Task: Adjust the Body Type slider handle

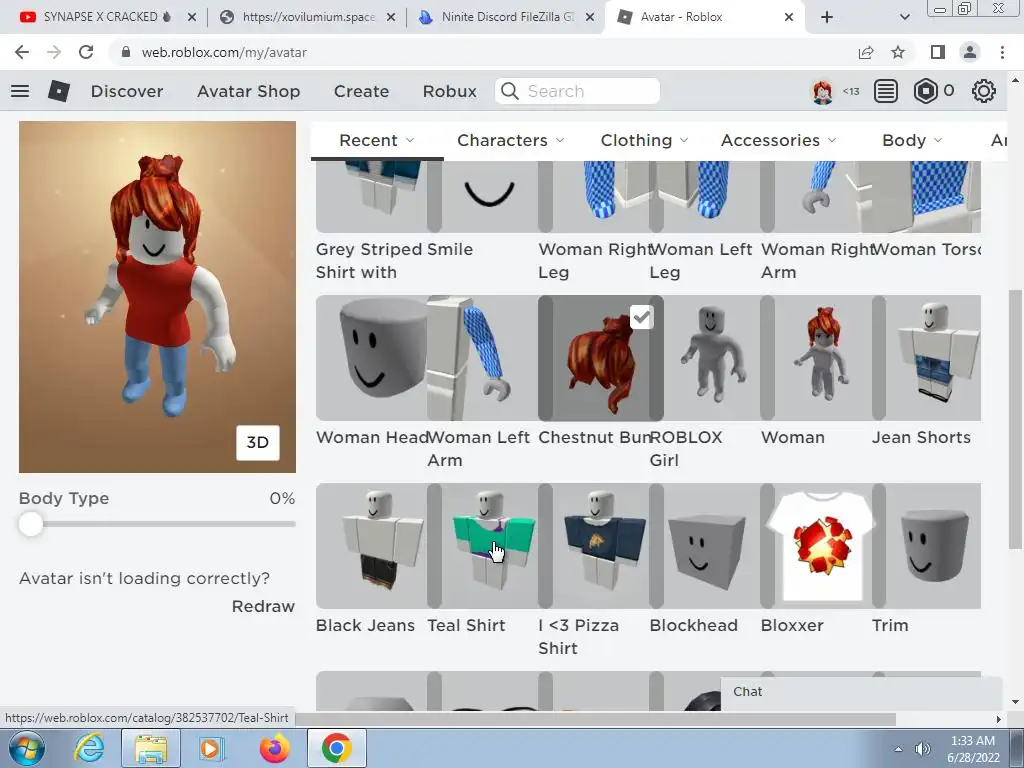Action: 31,524
